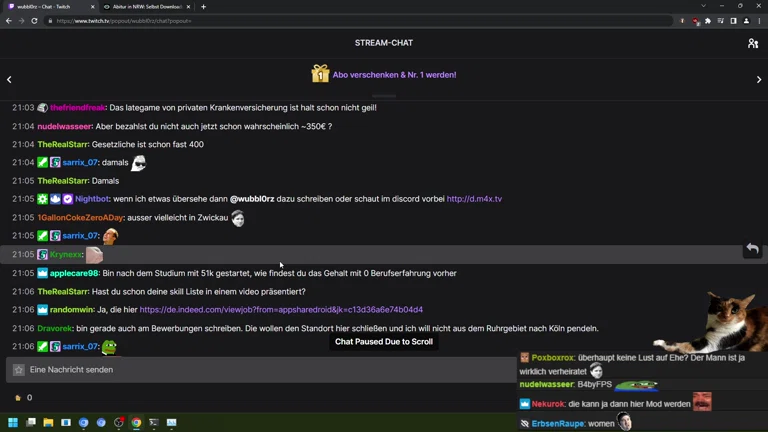Switch to Abitur in NRW tab
Image resolution: width=768 pixels, height=432 pixels.
146,7
